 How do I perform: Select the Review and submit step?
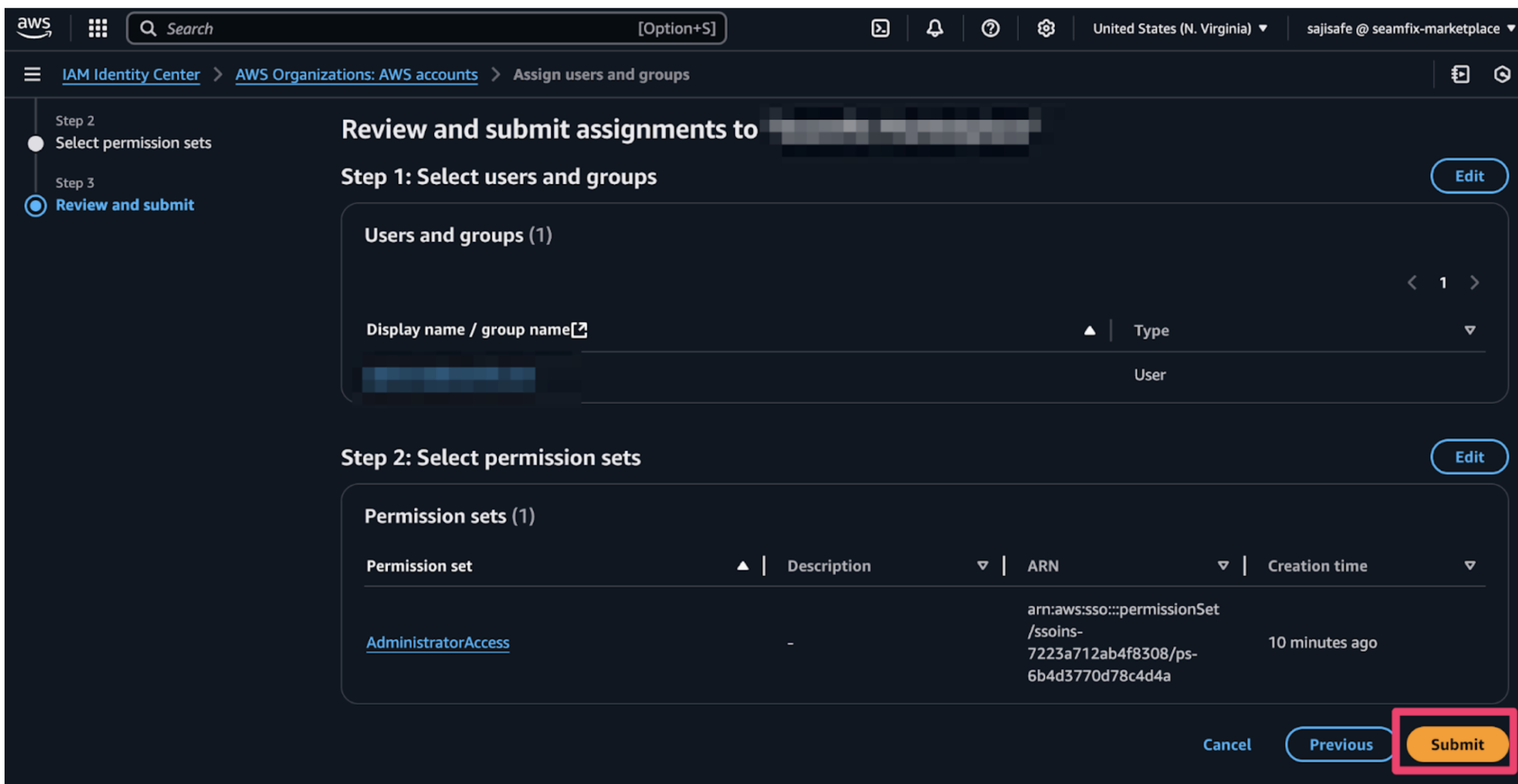124,205
